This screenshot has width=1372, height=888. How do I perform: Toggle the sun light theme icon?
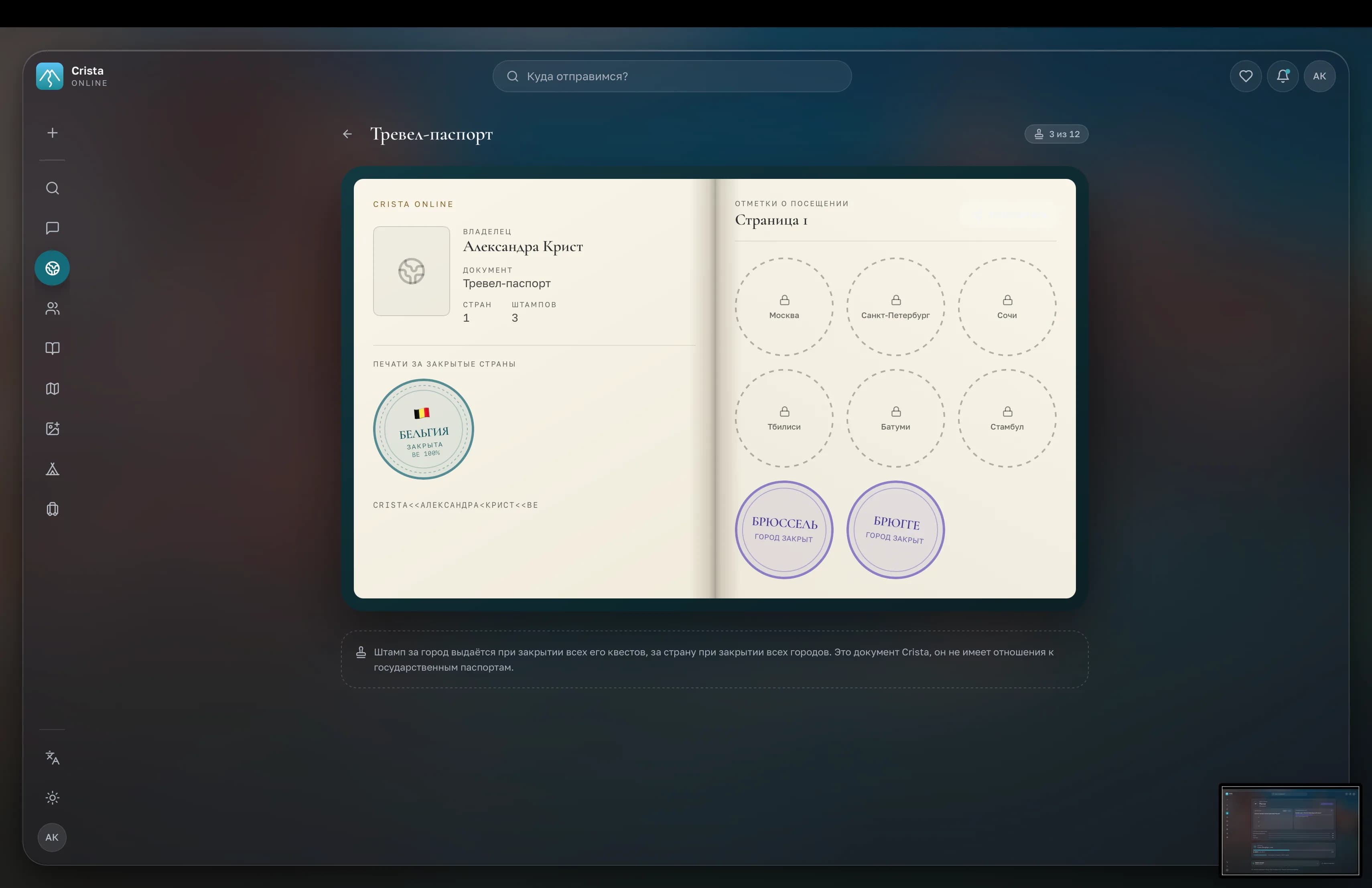click(53, 797)
